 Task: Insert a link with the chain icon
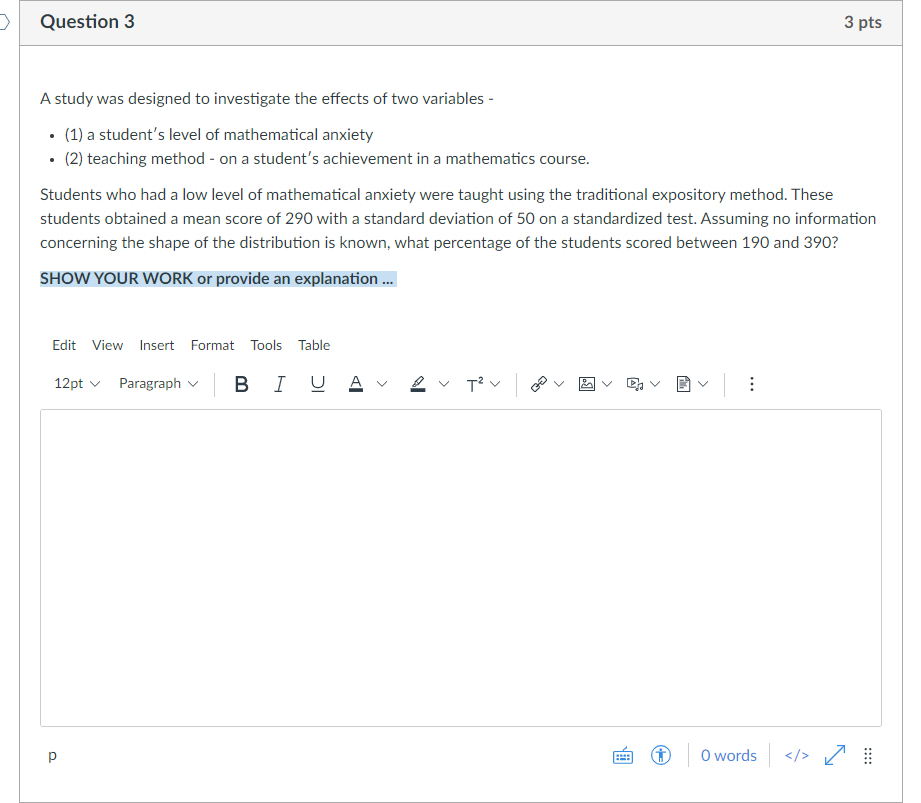pyautogui.click(x=539, y=384)
